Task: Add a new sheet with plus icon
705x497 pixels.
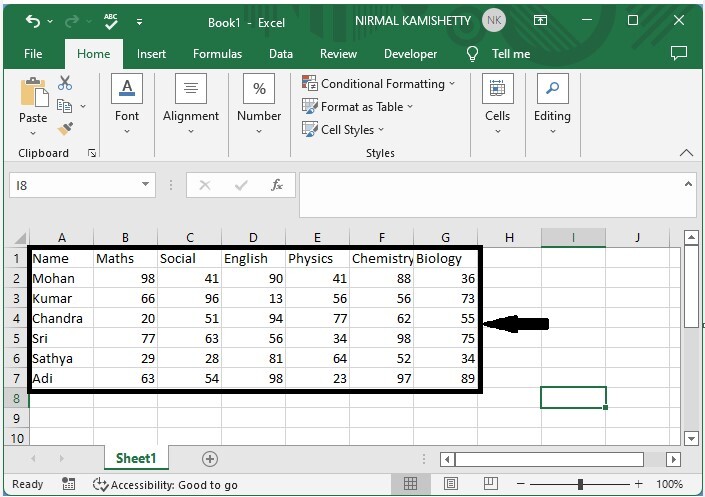Action: coord(210,458)
